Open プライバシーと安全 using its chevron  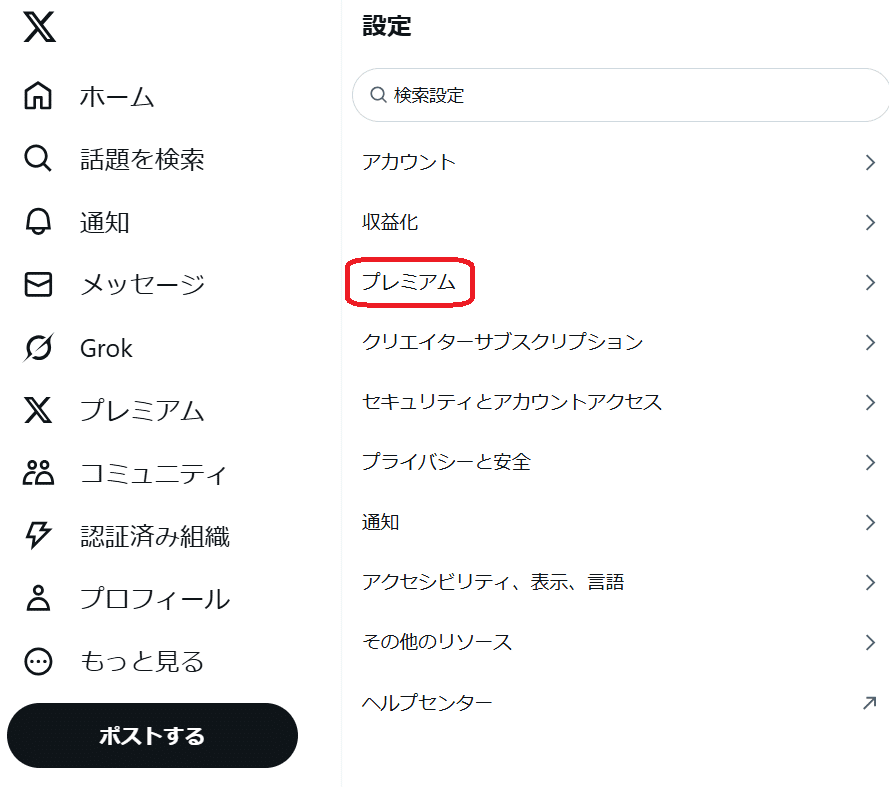(869, 462)
